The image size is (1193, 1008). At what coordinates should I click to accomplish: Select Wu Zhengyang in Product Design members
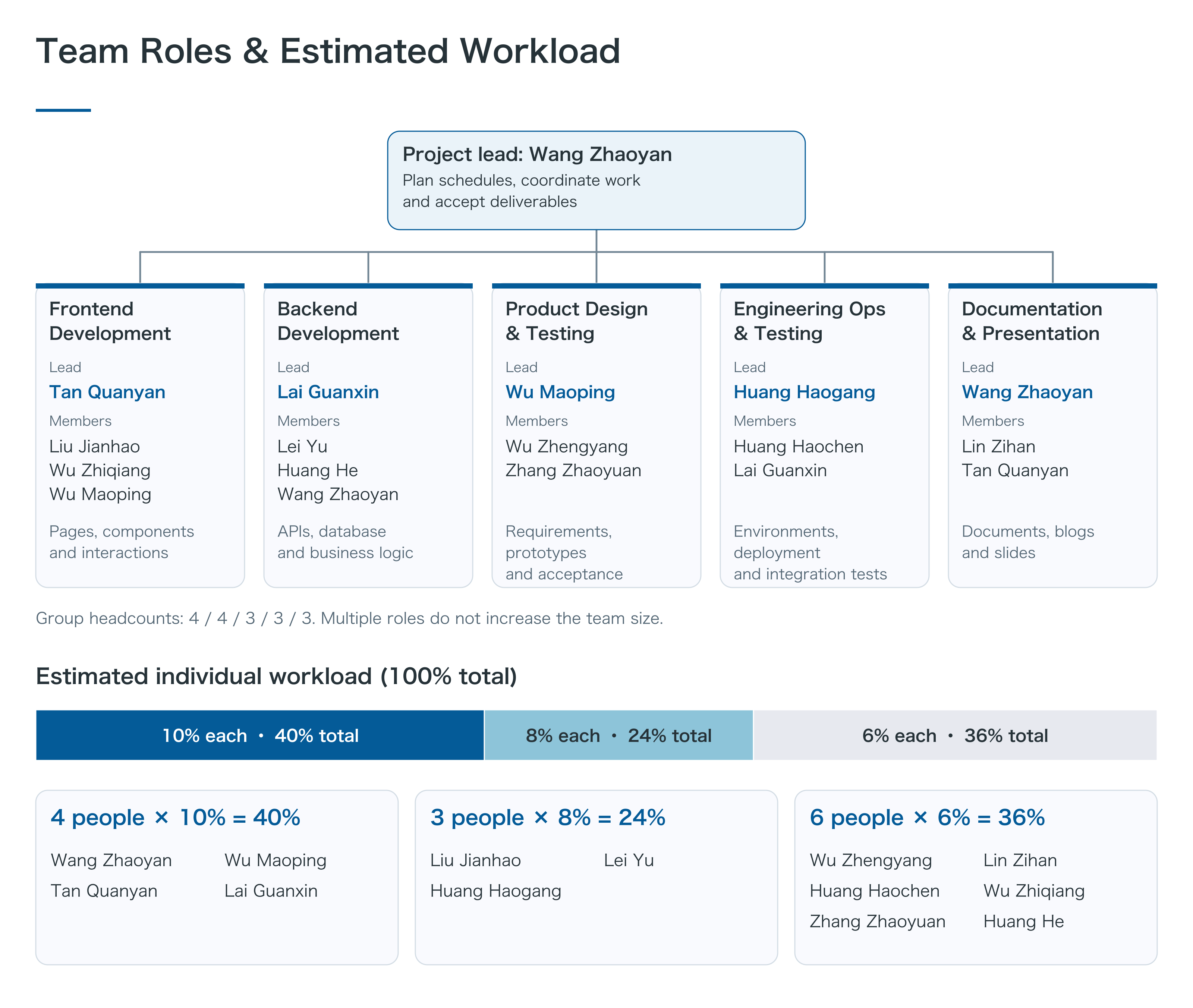pos(566,446)
